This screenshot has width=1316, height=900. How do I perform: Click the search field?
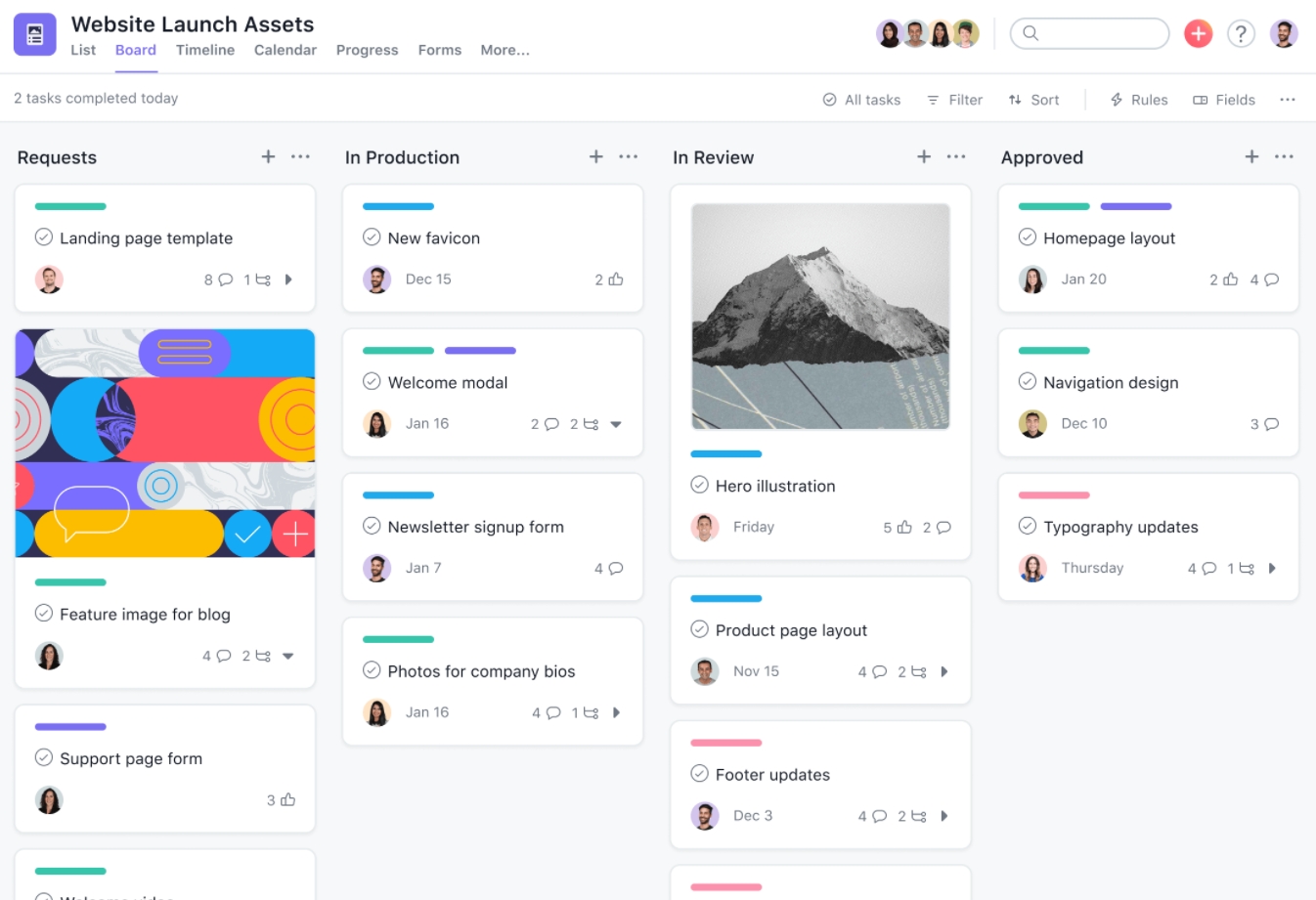pos(1088,33)
